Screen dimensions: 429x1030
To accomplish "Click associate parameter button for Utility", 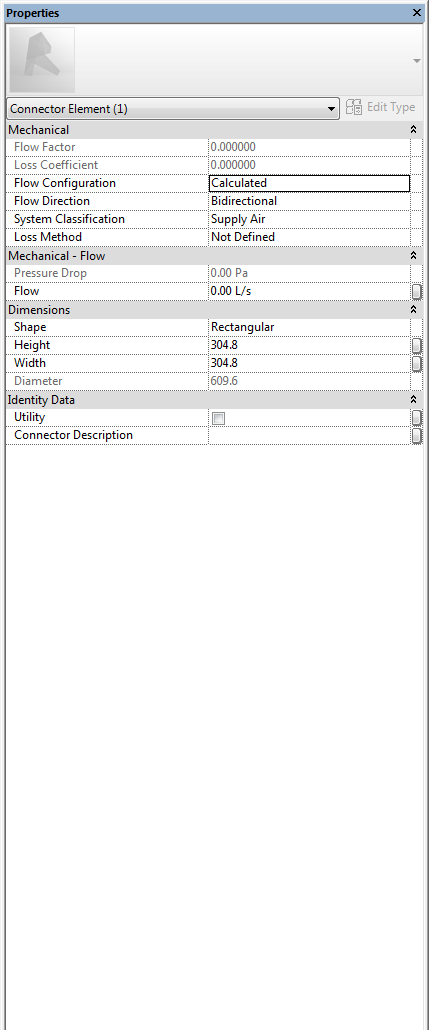I will point(417,418).
